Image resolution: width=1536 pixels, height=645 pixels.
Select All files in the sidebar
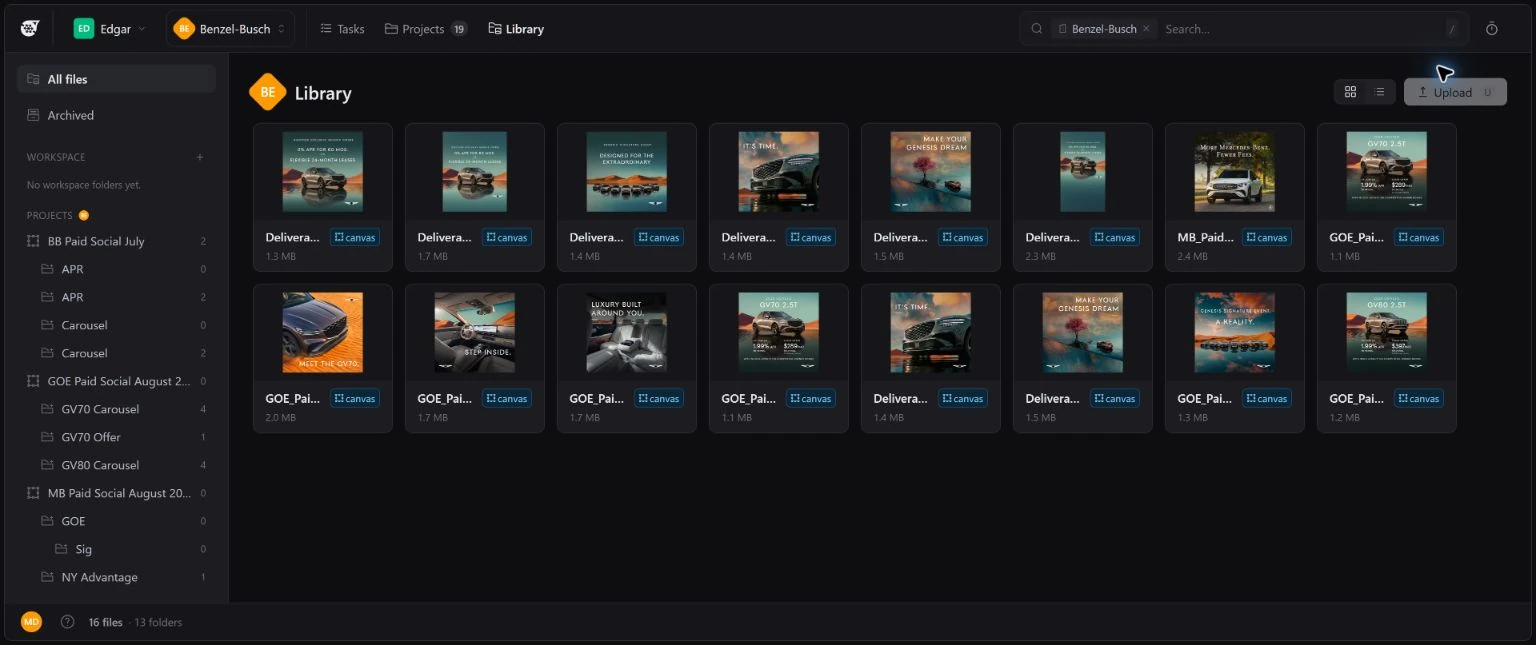(x=116, y=79)
